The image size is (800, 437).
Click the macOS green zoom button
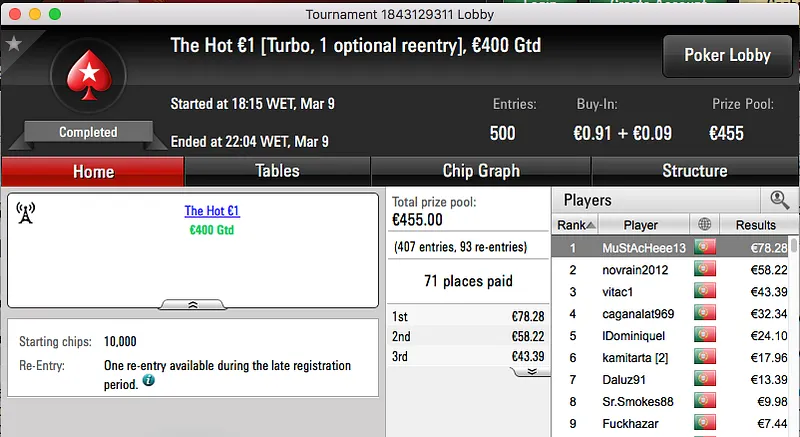54,15
